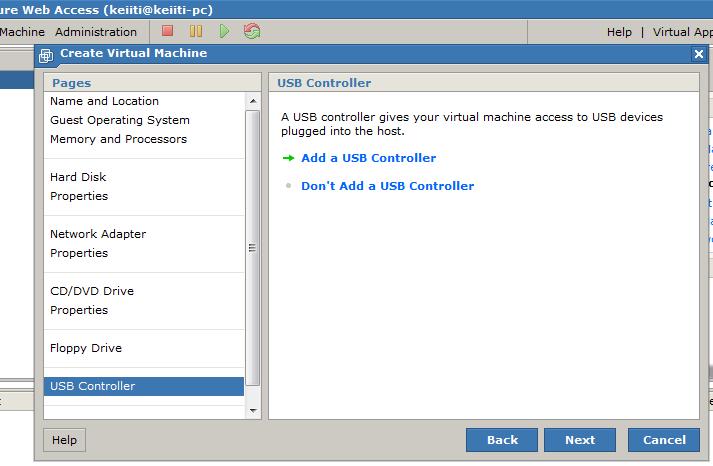Click the Create Virtual Machine title icon
713x466 pixels.
coord(46,55)
